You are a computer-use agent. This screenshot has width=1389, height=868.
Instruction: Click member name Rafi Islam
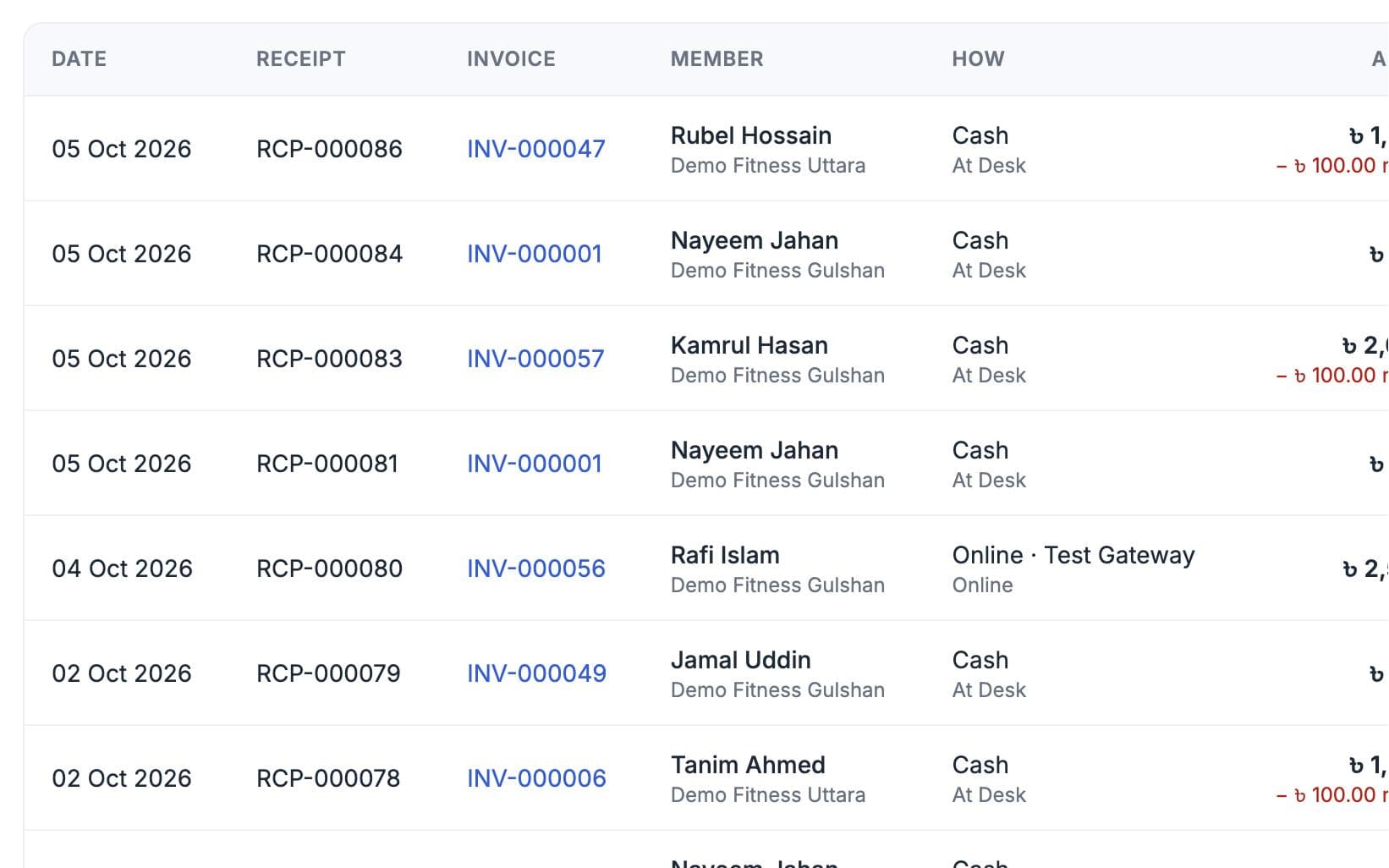click(x=725, y=555)
